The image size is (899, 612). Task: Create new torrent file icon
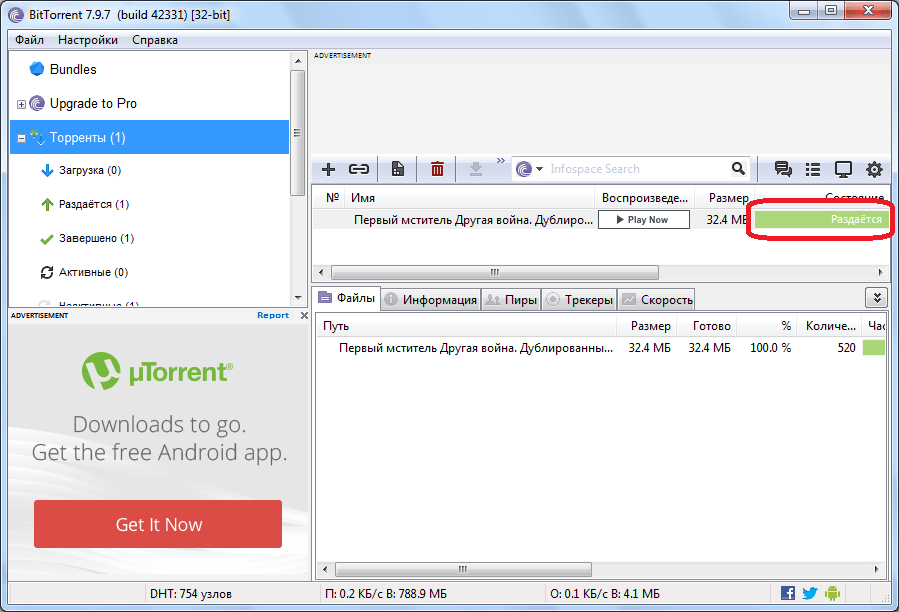397,169
